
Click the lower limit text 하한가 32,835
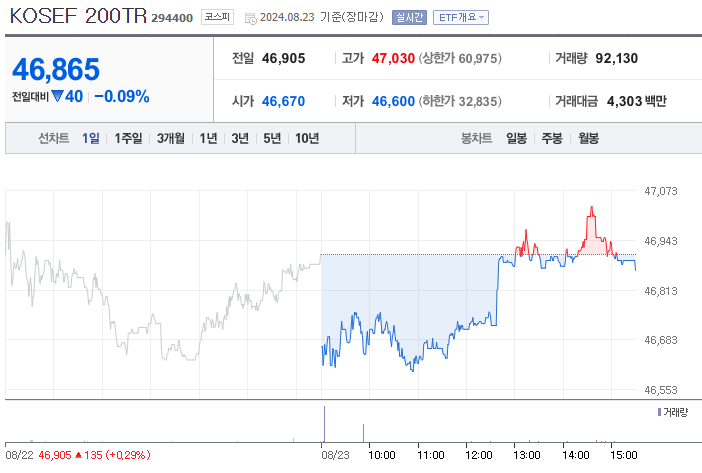tap(460, 101)
